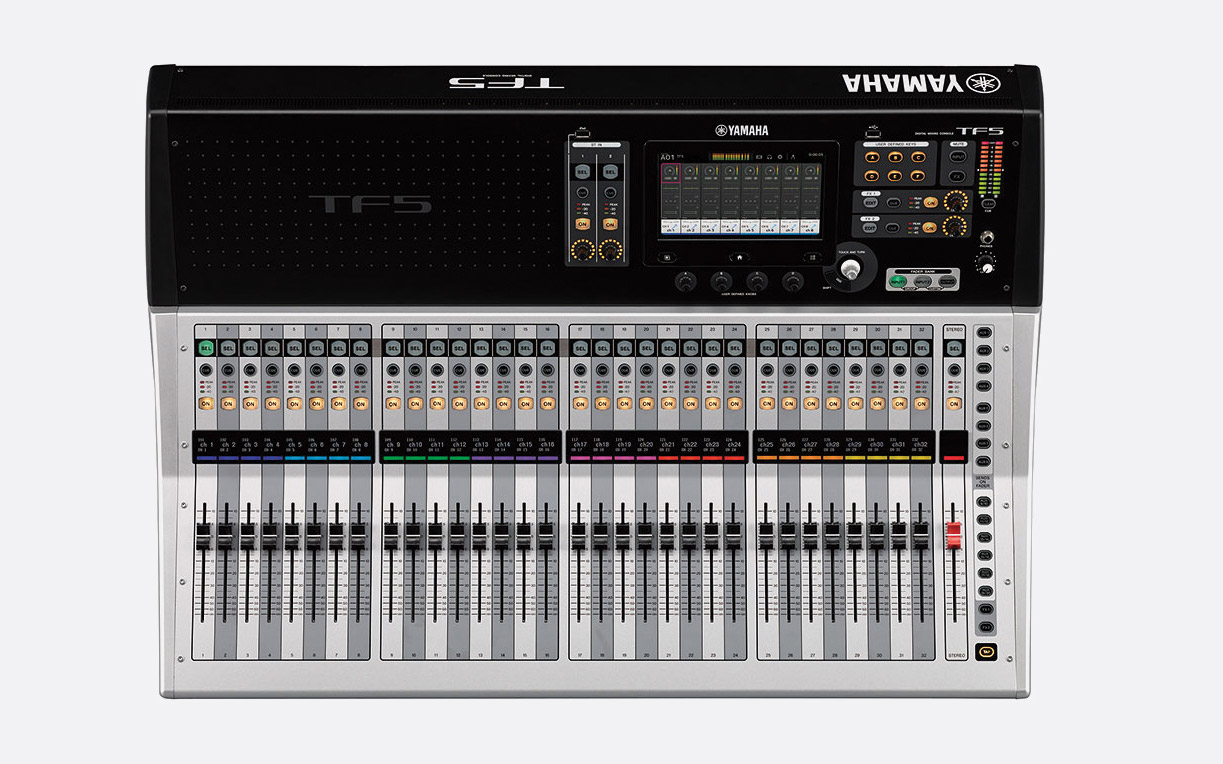This screenshot has width=1223, height=764.
Task: Toggle the STEREO channel ON button
Action: pyautogui.click(x=954, y=404)
